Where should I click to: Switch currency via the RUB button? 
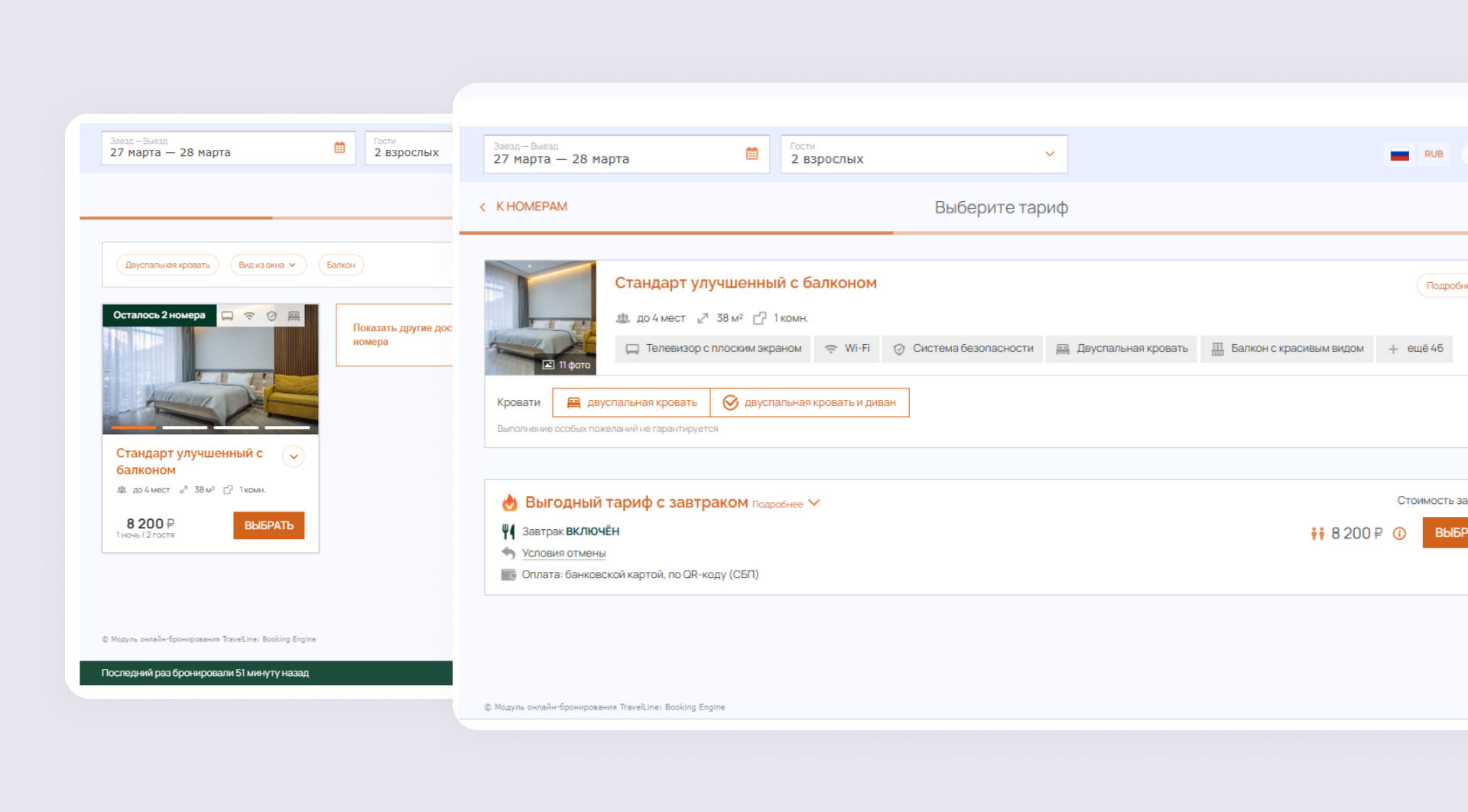1433,154
